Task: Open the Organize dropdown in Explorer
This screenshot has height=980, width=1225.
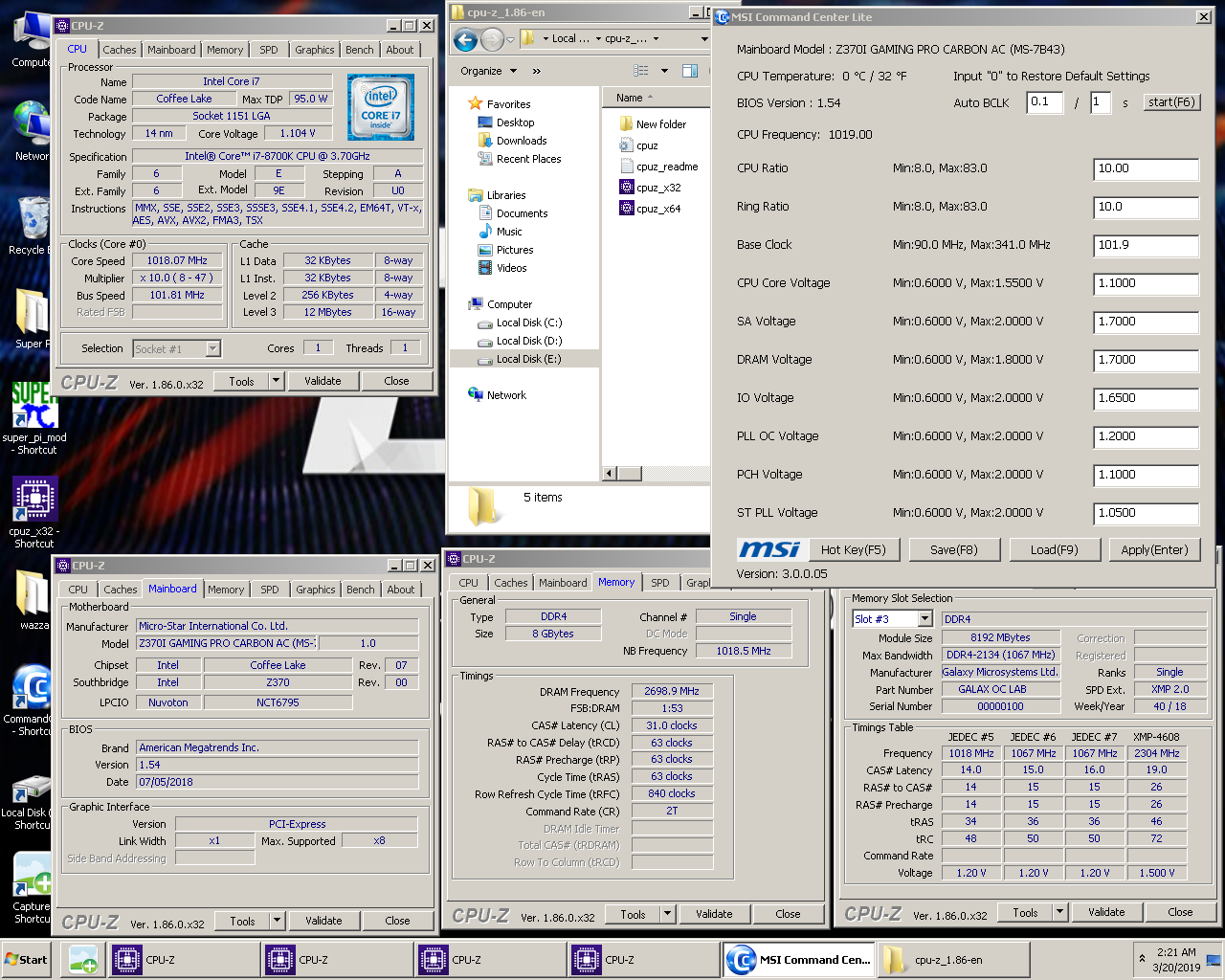Action: (x=488, y=71)
